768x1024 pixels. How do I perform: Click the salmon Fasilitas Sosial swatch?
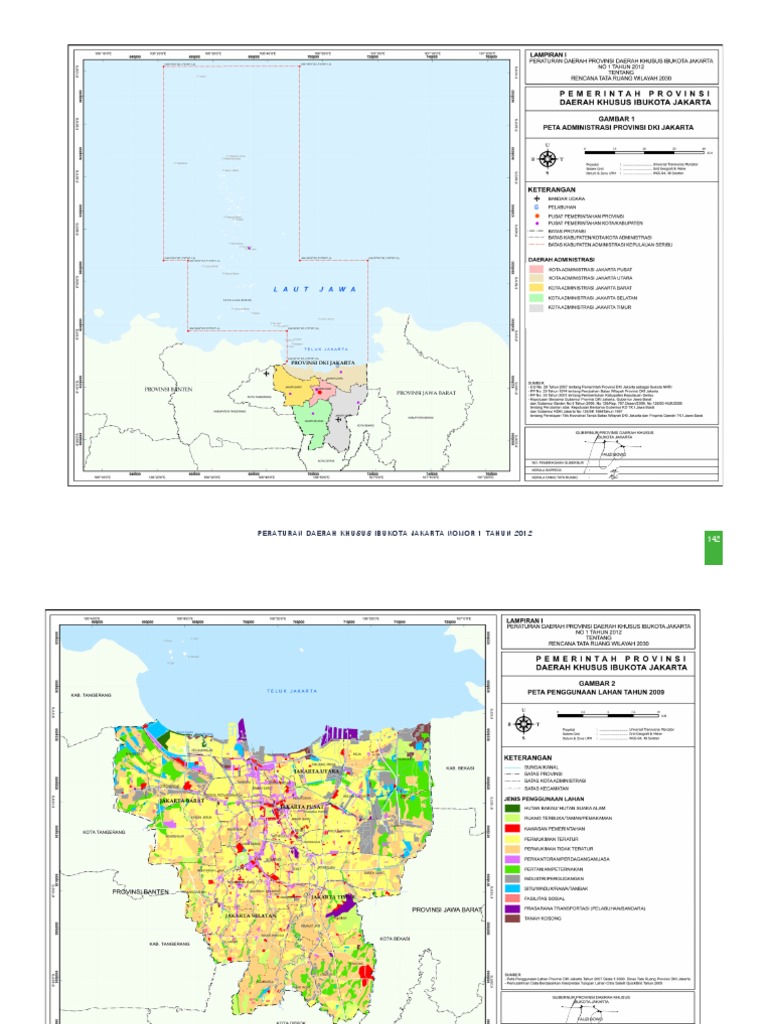pos(512,898)
